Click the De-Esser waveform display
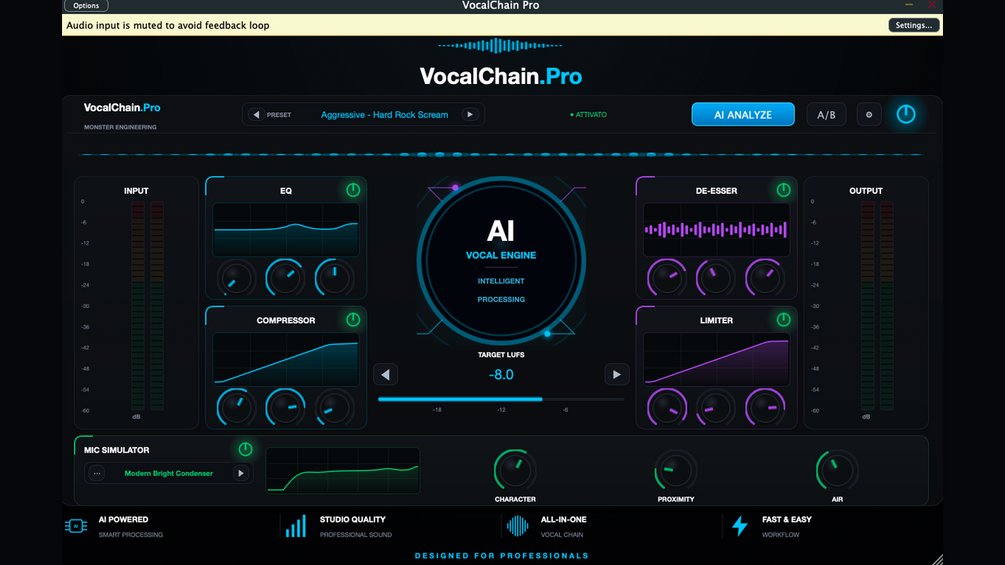The image size is (1005, 565). 717,230
